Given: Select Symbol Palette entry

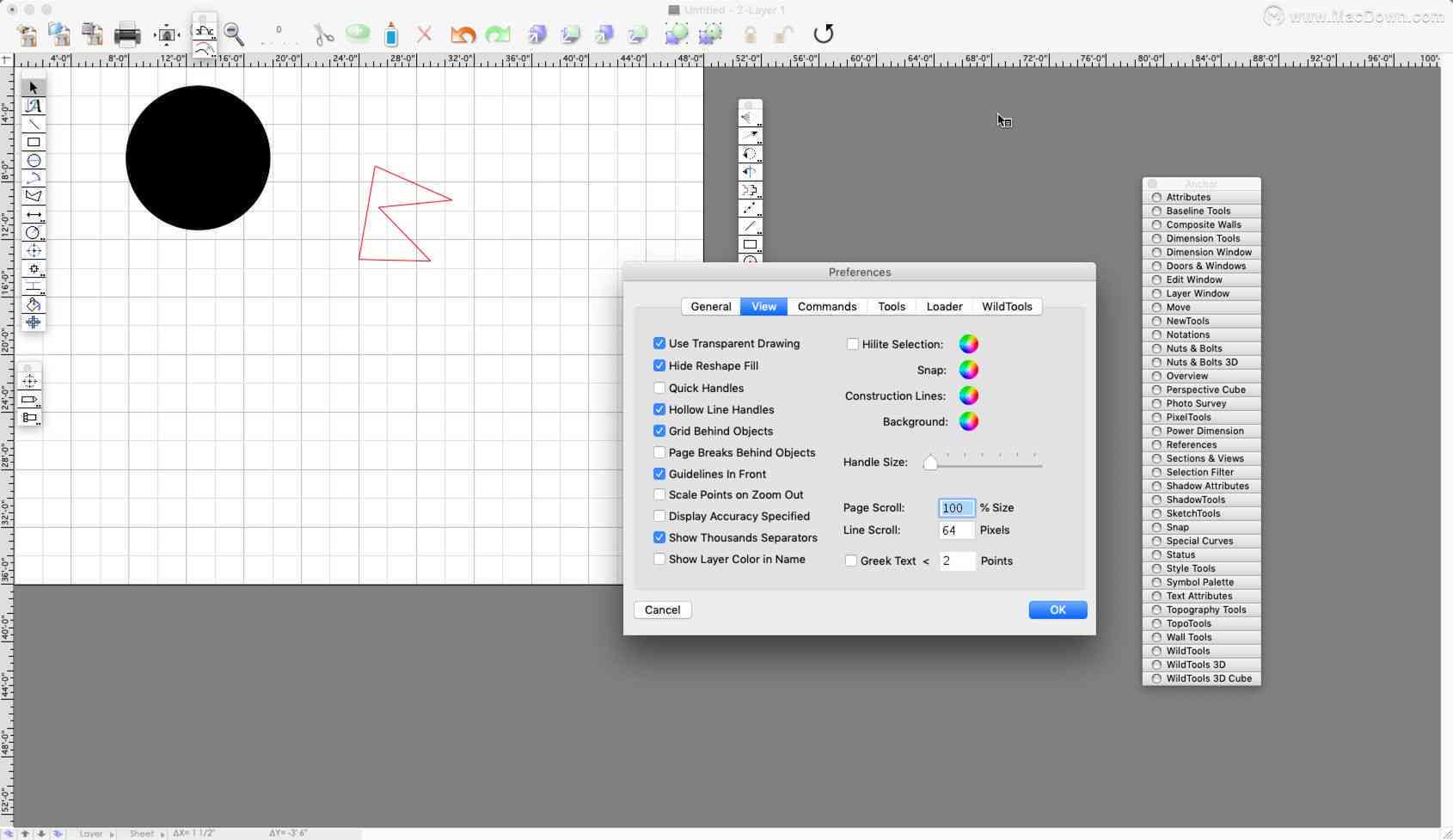Looking at the screenshot, I should (1202, 582).
